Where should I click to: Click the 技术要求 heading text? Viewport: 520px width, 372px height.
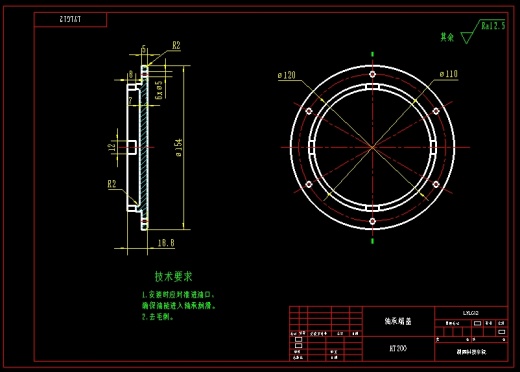pos(173,276)
